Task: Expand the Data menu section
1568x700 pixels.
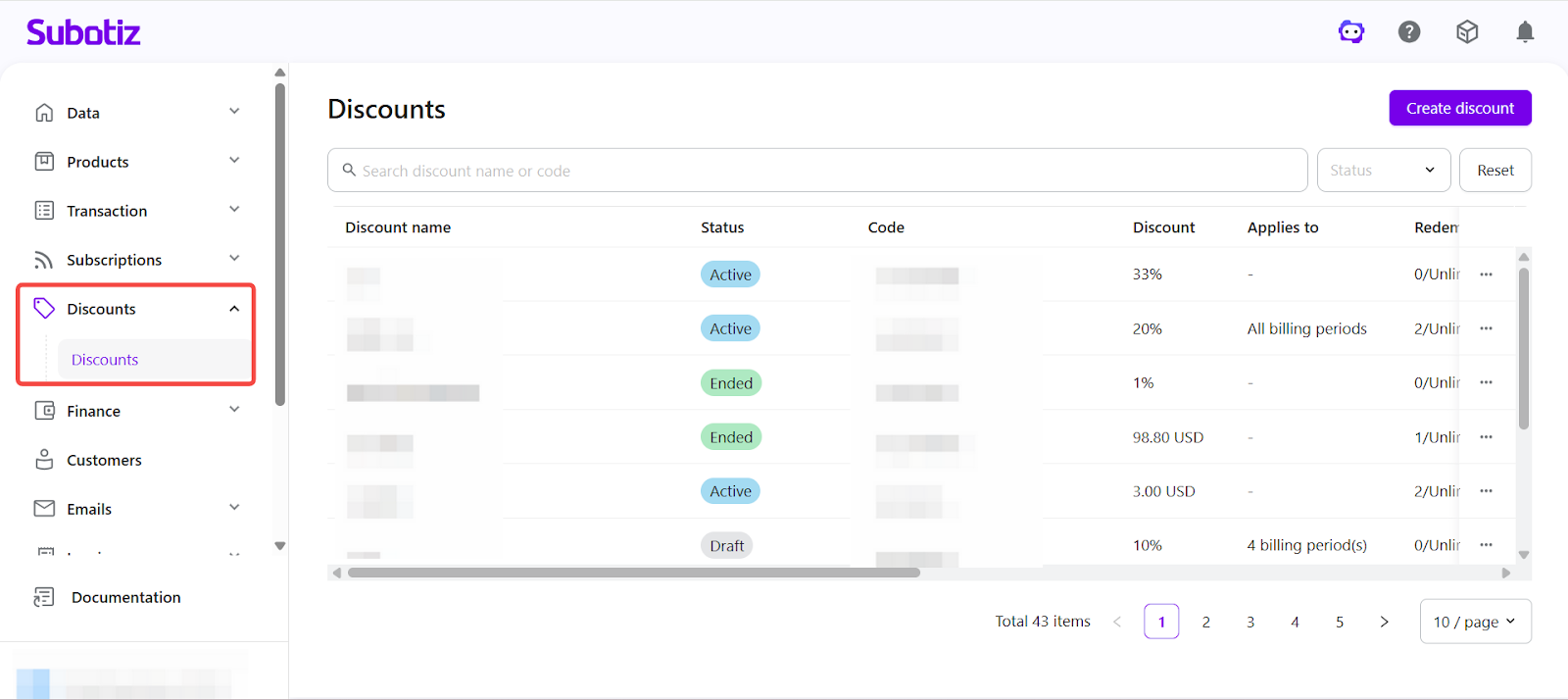Action: click(234, 112)
